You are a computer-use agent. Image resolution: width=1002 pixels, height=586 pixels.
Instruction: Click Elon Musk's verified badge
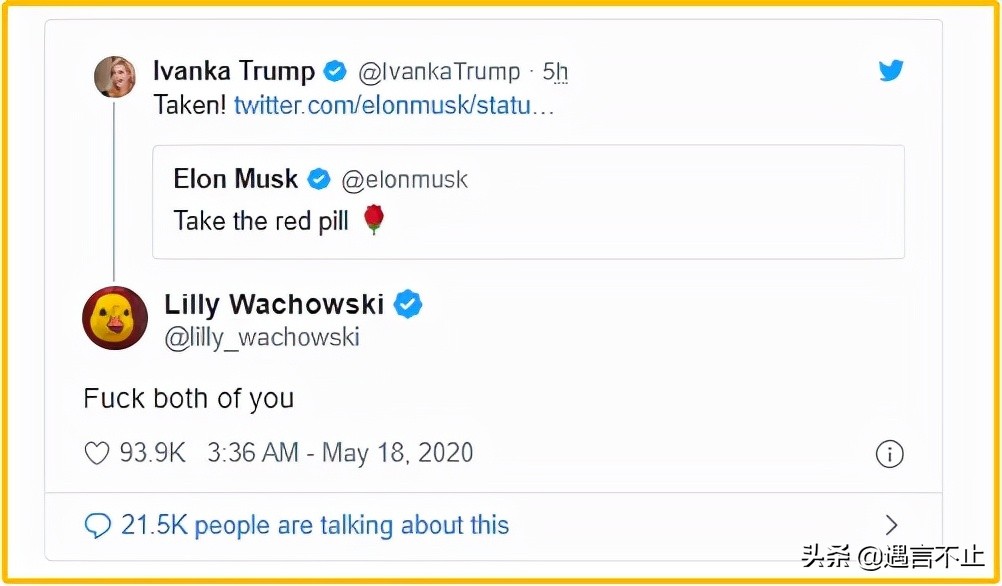coord(319,180)
